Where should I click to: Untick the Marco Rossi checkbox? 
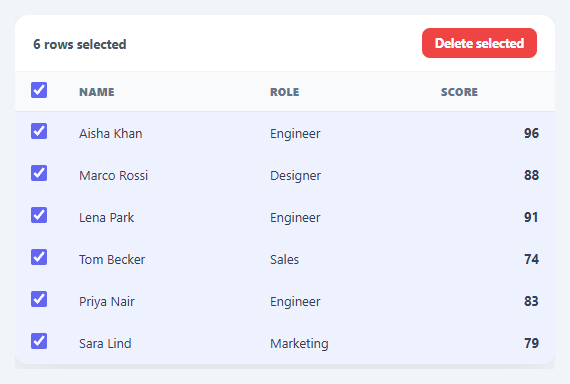pos(39,173)
